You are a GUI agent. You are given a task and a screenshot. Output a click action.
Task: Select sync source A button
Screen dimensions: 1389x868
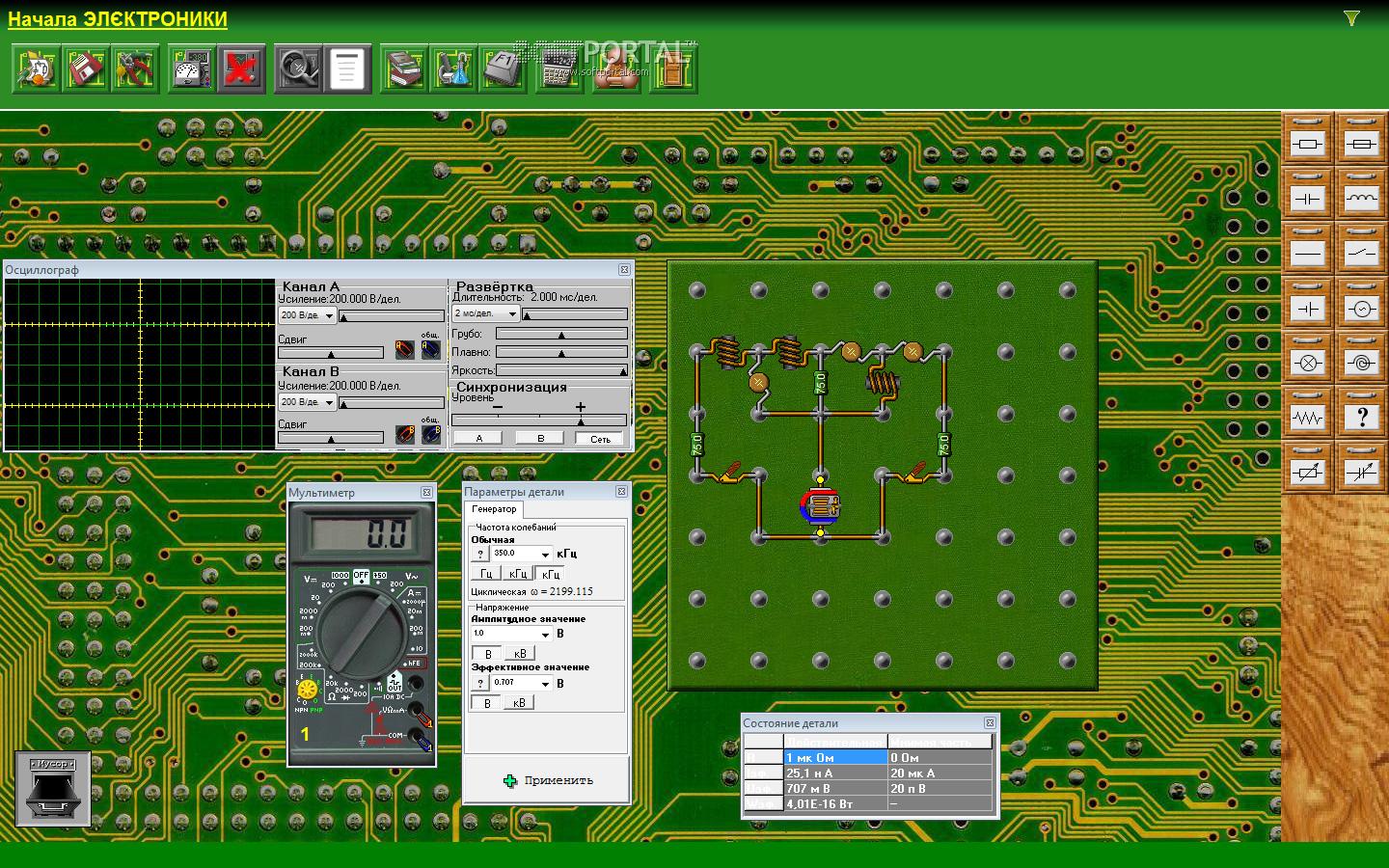click(x=479, y=438)
